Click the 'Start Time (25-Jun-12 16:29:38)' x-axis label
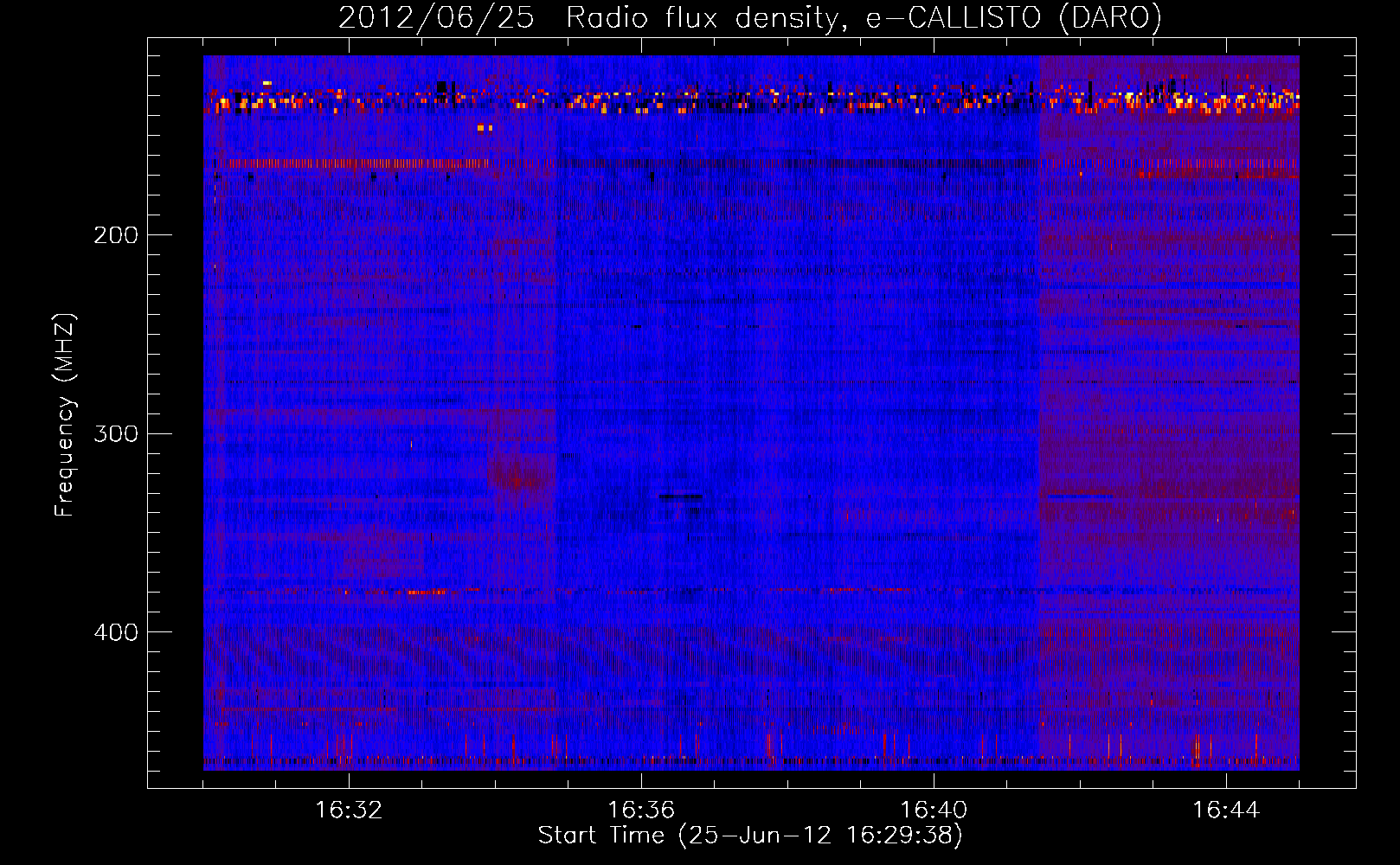The image size is (1400, 865). click(x=750, y=836)
